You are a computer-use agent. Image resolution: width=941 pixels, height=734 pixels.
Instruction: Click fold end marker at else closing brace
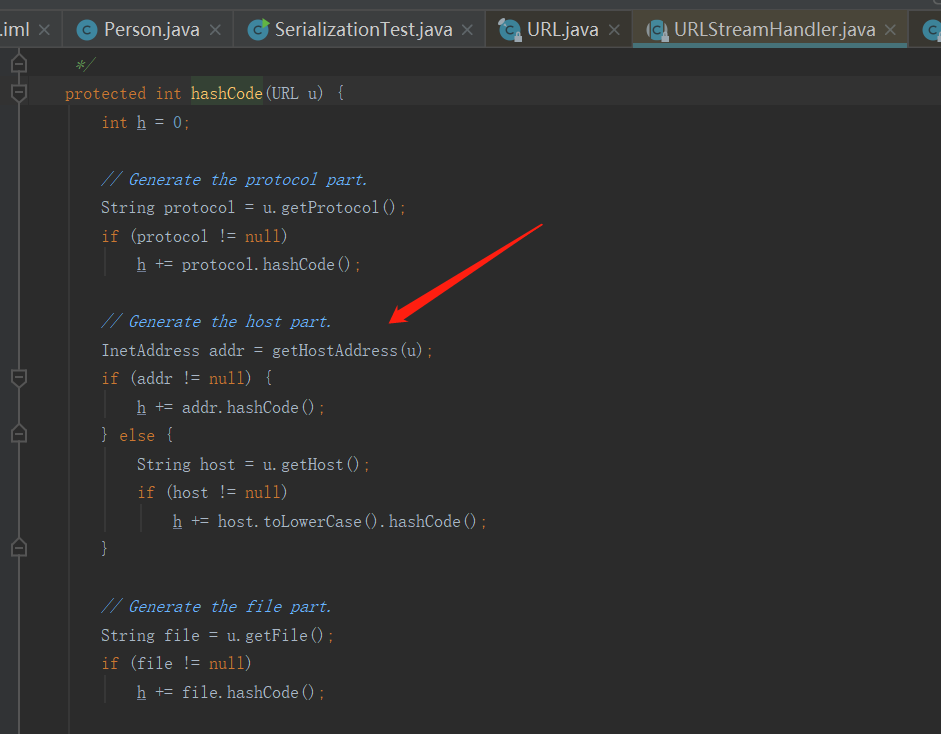point(18,548)
